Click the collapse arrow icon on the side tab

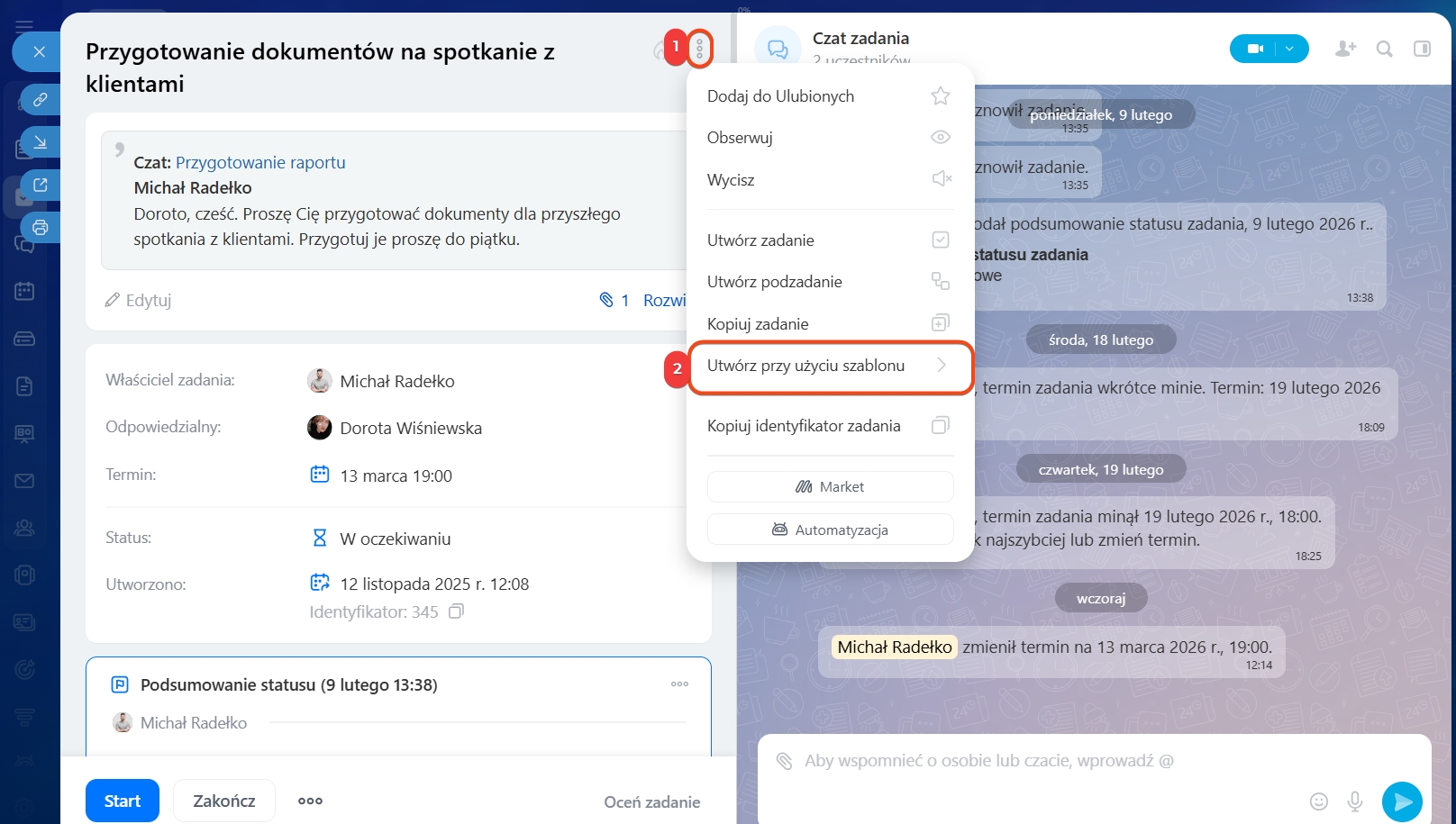tap(40, 141)
